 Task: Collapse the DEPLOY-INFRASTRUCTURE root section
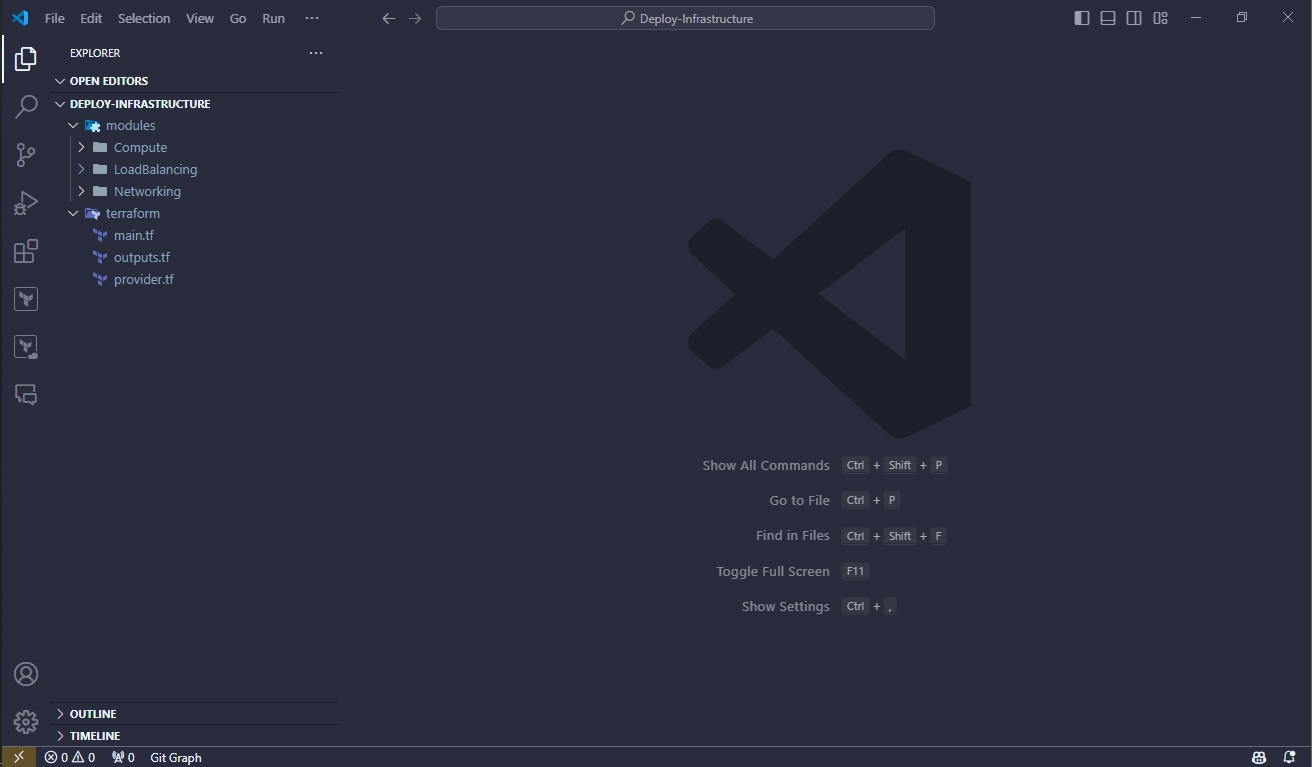coord(60,104)
